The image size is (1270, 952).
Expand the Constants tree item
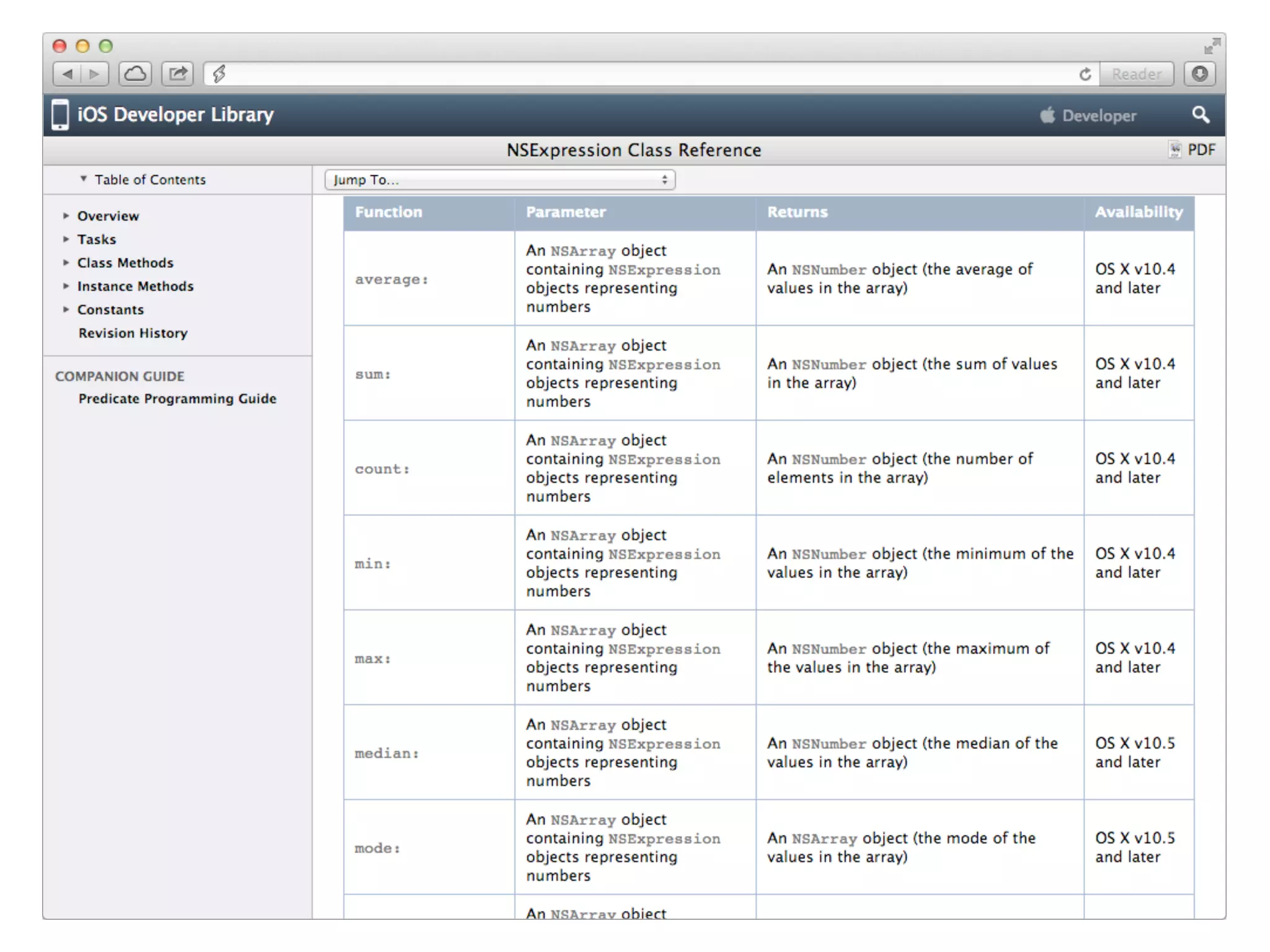point(66,309)
